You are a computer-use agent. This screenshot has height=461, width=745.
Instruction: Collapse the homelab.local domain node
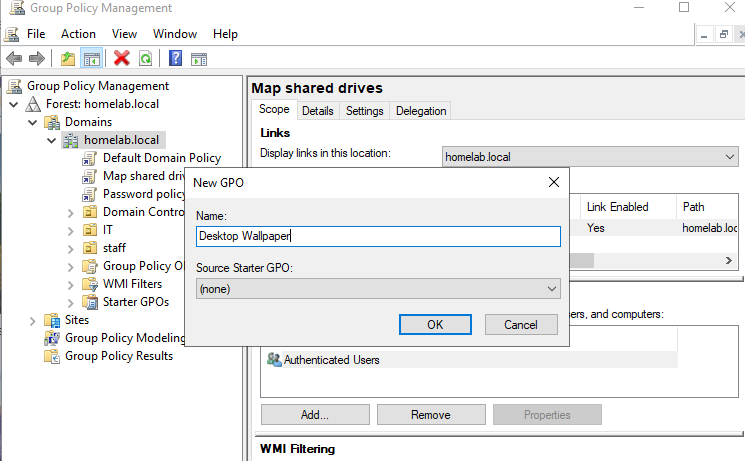pyautogui.click(x=52, y=141)
